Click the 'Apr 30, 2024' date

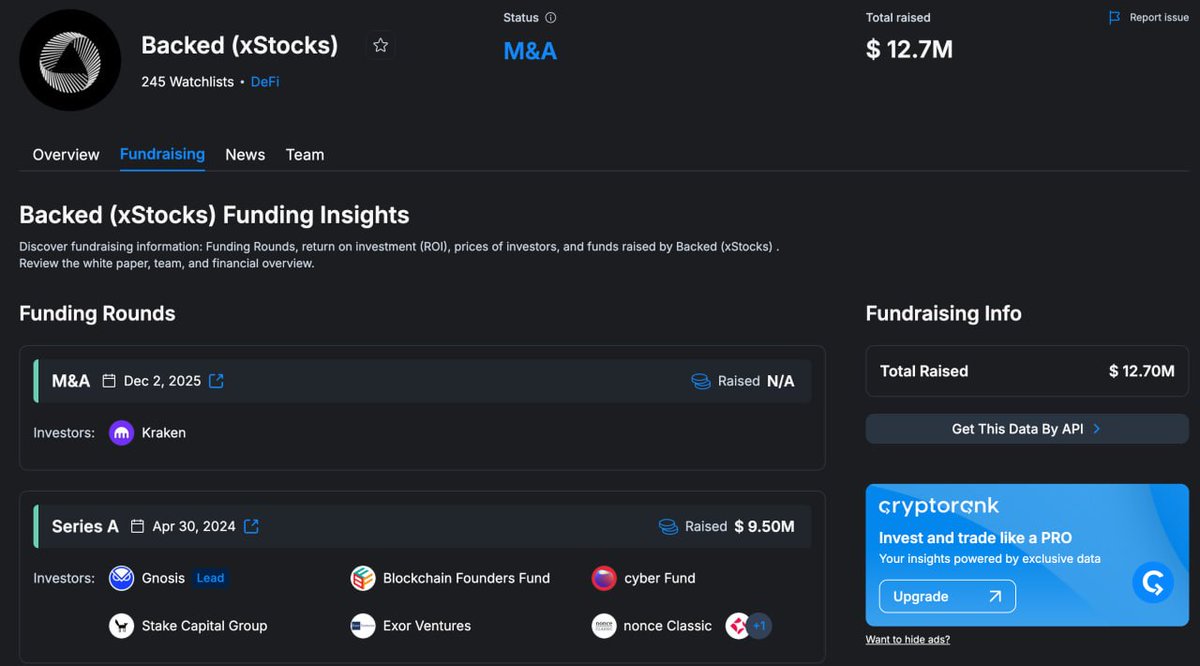[x=194, y=526]
